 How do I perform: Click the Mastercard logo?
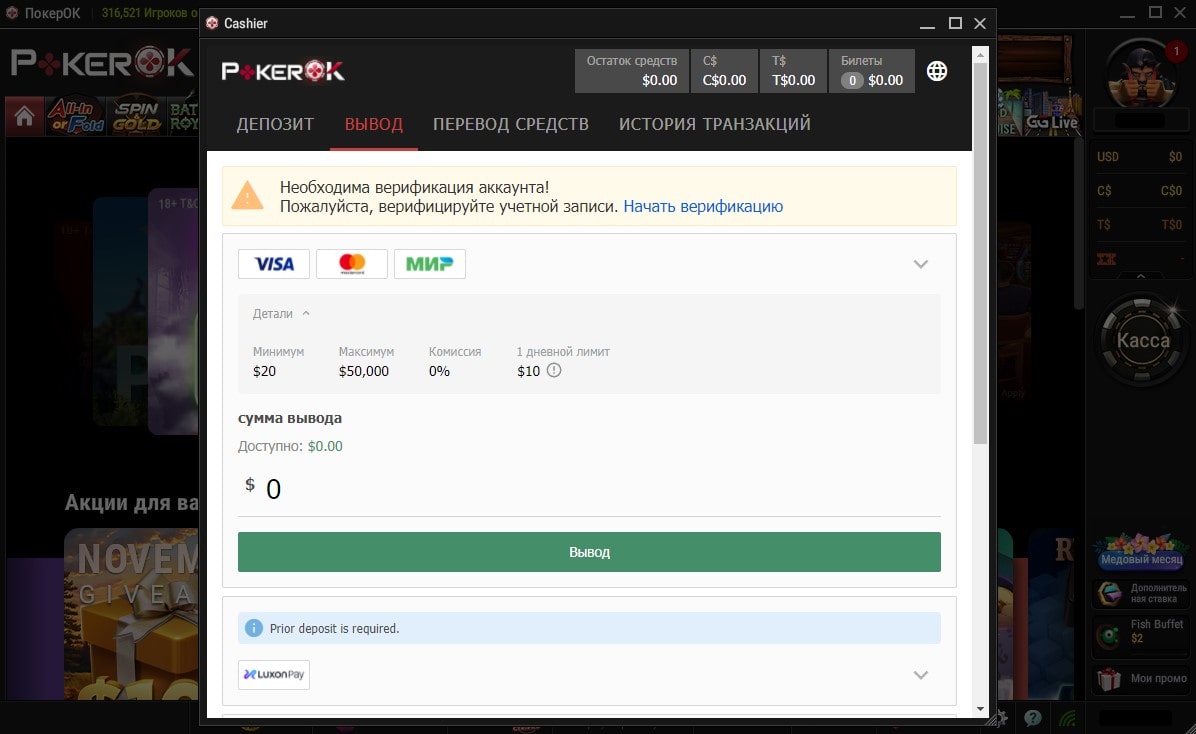pyautogui.click(x=352, y=264)
